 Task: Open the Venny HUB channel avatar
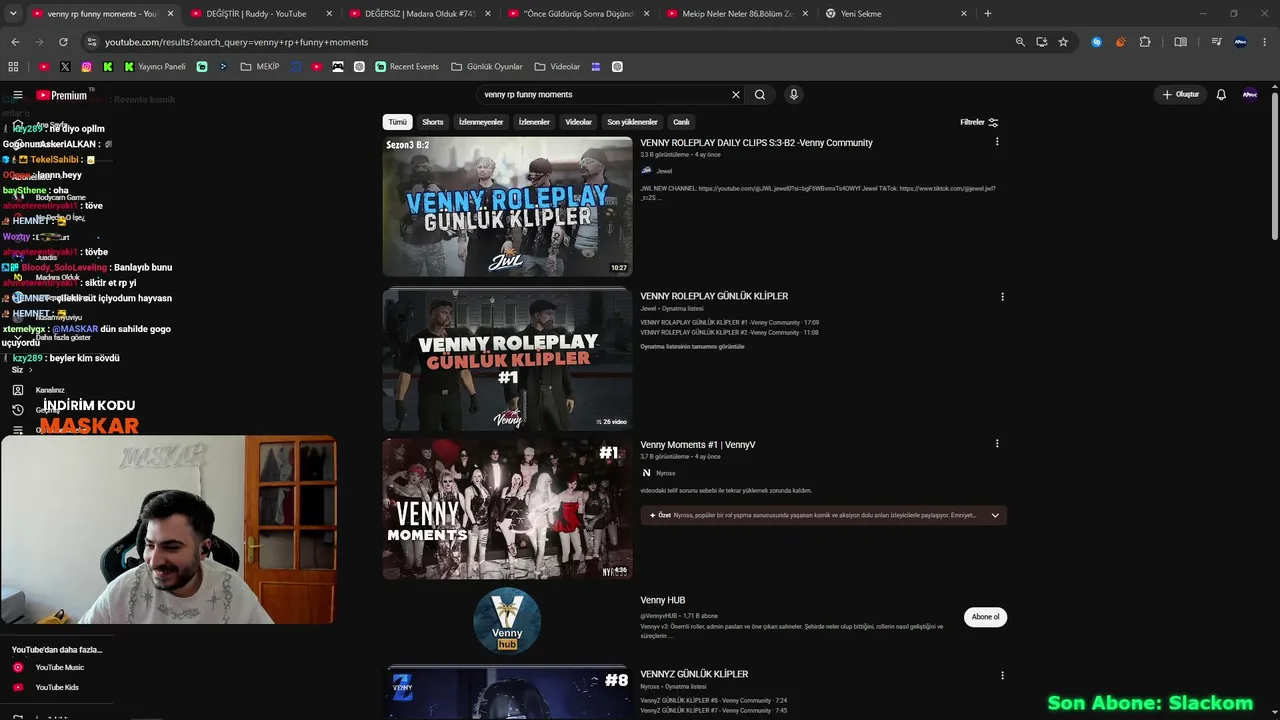click(507, 621)
